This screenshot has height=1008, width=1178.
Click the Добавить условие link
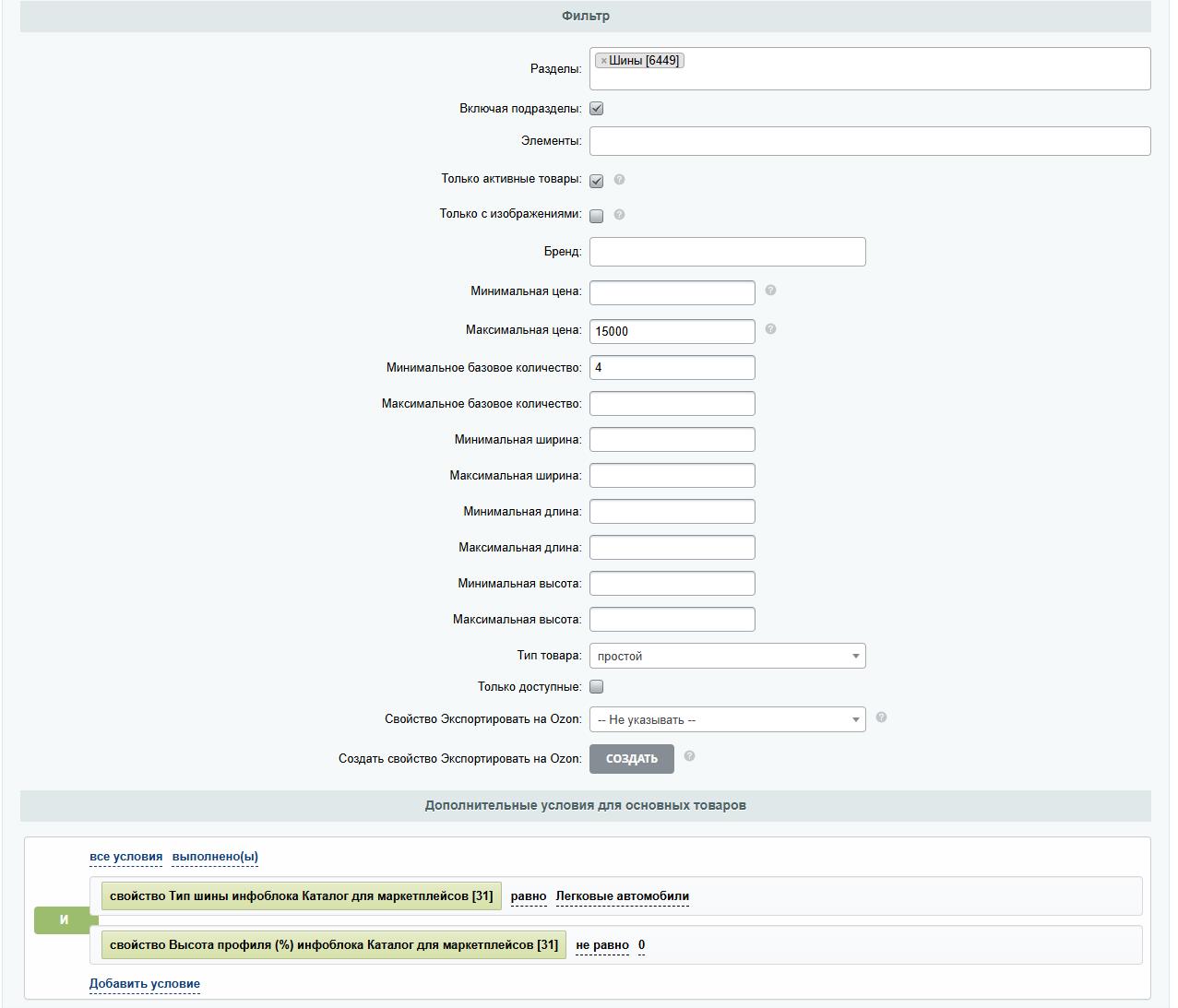coord(145,984)
